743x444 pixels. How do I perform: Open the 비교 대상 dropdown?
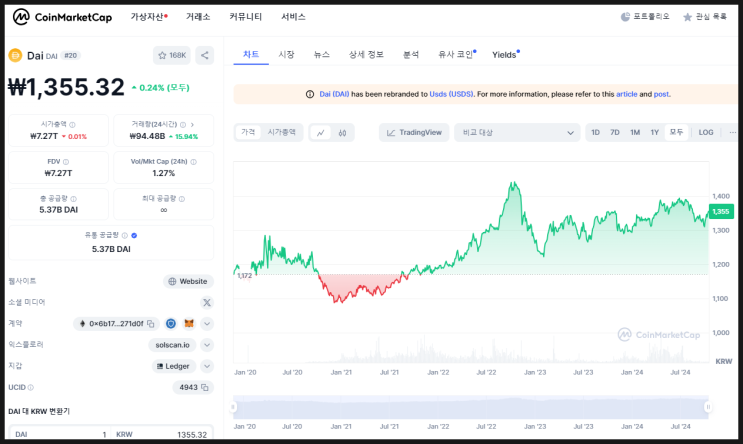tap(517, 133)
